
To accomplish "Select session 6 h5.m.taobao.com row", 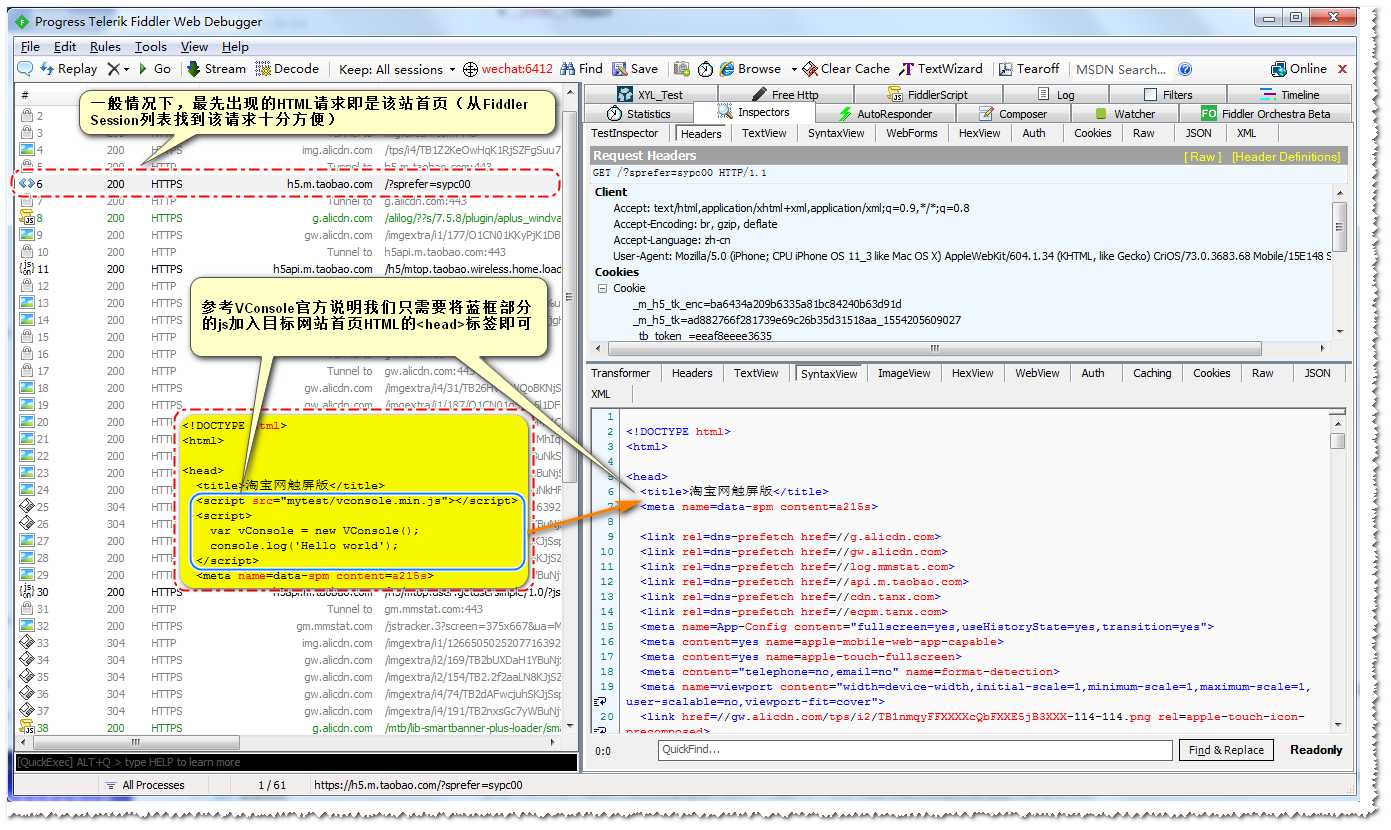I will coord(290,184).
